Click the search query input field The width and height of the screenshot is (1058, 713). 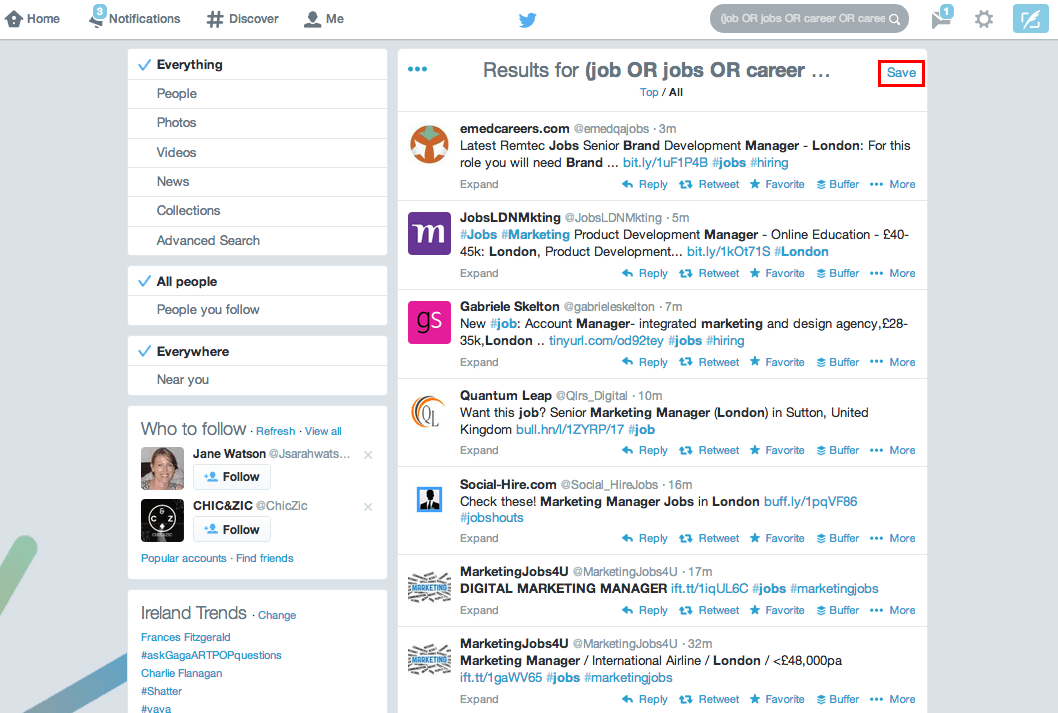click(802, 19)
